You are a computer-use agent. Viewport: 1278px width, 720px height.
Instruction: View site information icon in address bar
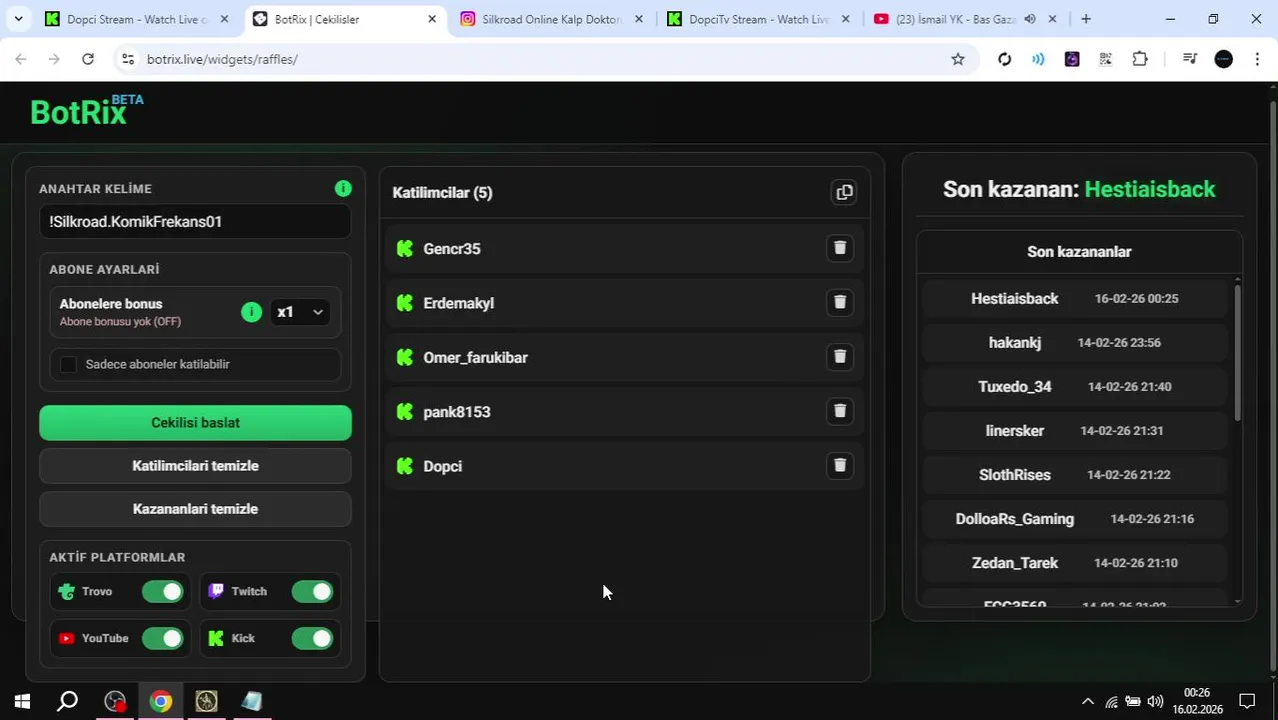pyautogui.click(x=127, y=59)
